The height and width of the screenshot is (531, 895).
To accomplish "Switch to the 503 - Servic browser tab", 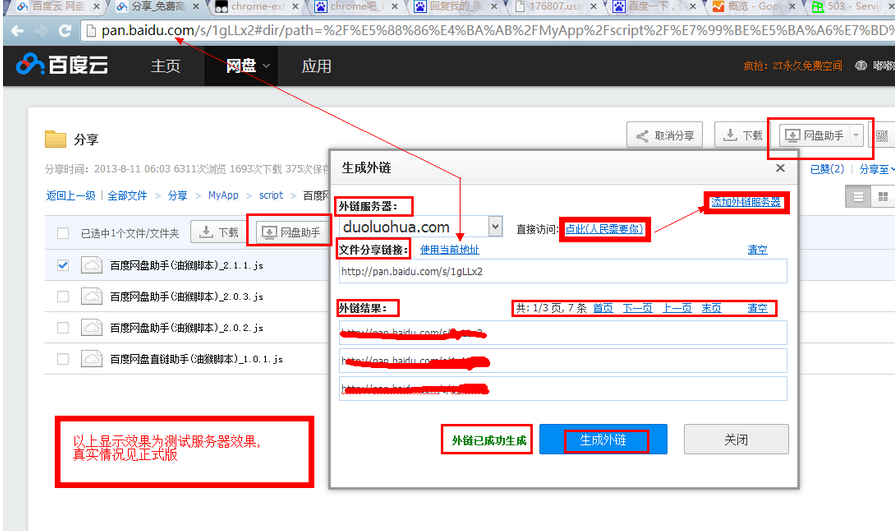I will pyautogui.click(x=850, y=7).
